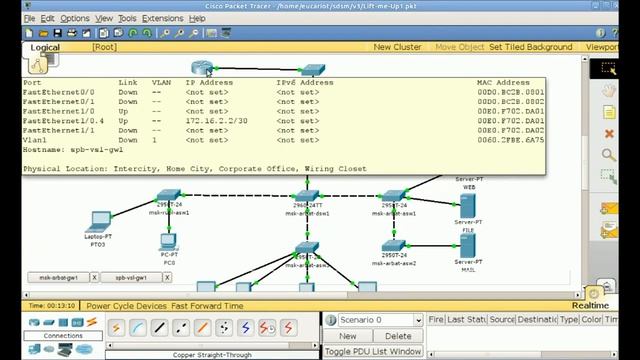Click the Add Complex PDU envelope icon

pyautogui.click(x=609, y=230)
